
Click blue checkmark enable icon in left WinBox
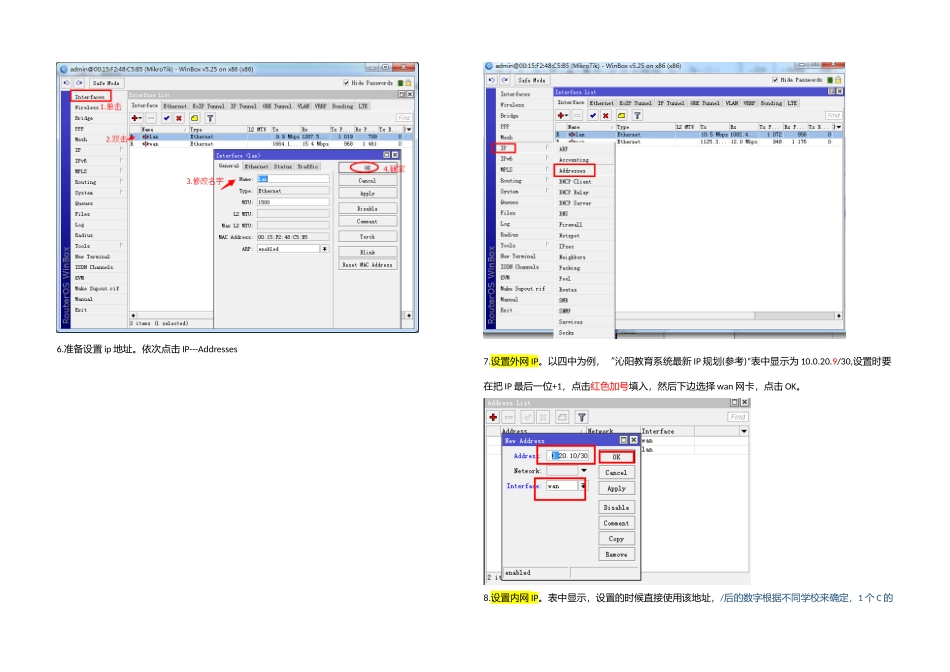click(x=166, y=118)
